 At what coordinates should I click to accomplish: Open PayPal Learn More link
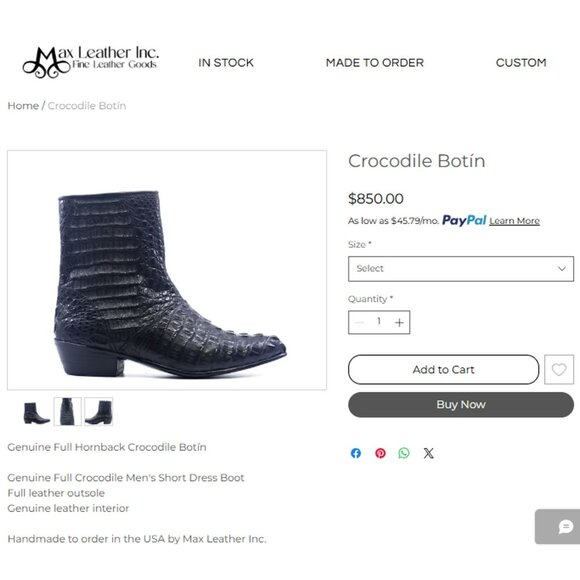(515, 221)
